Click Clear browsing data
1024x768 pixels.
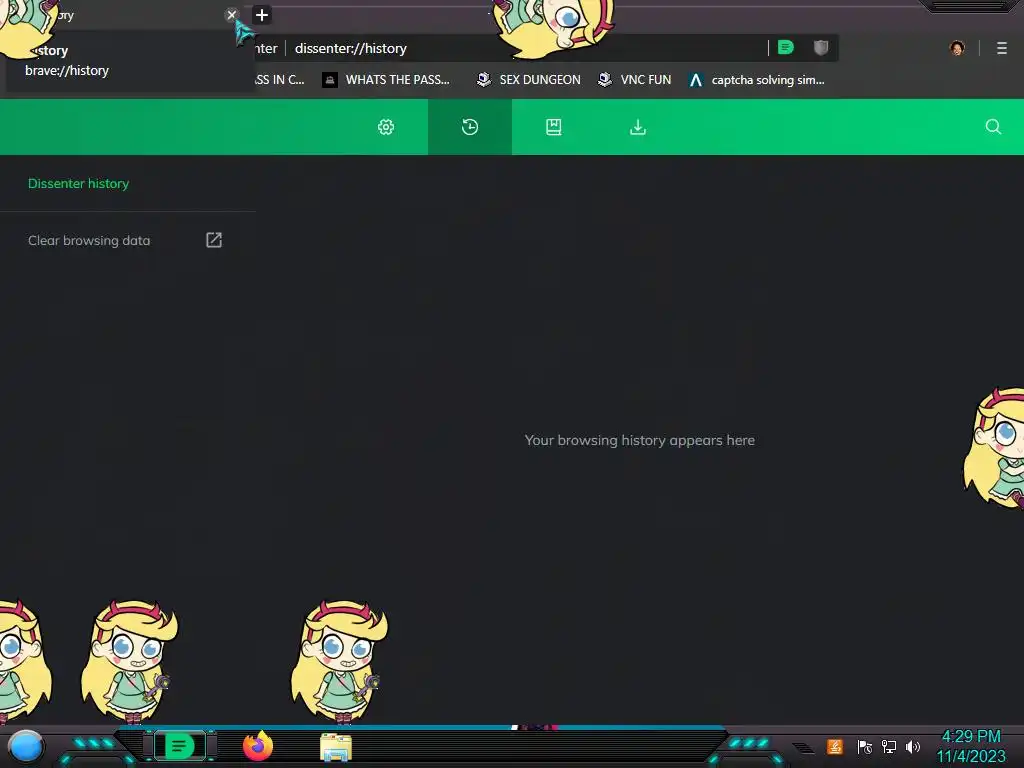(x=89, y=240)
